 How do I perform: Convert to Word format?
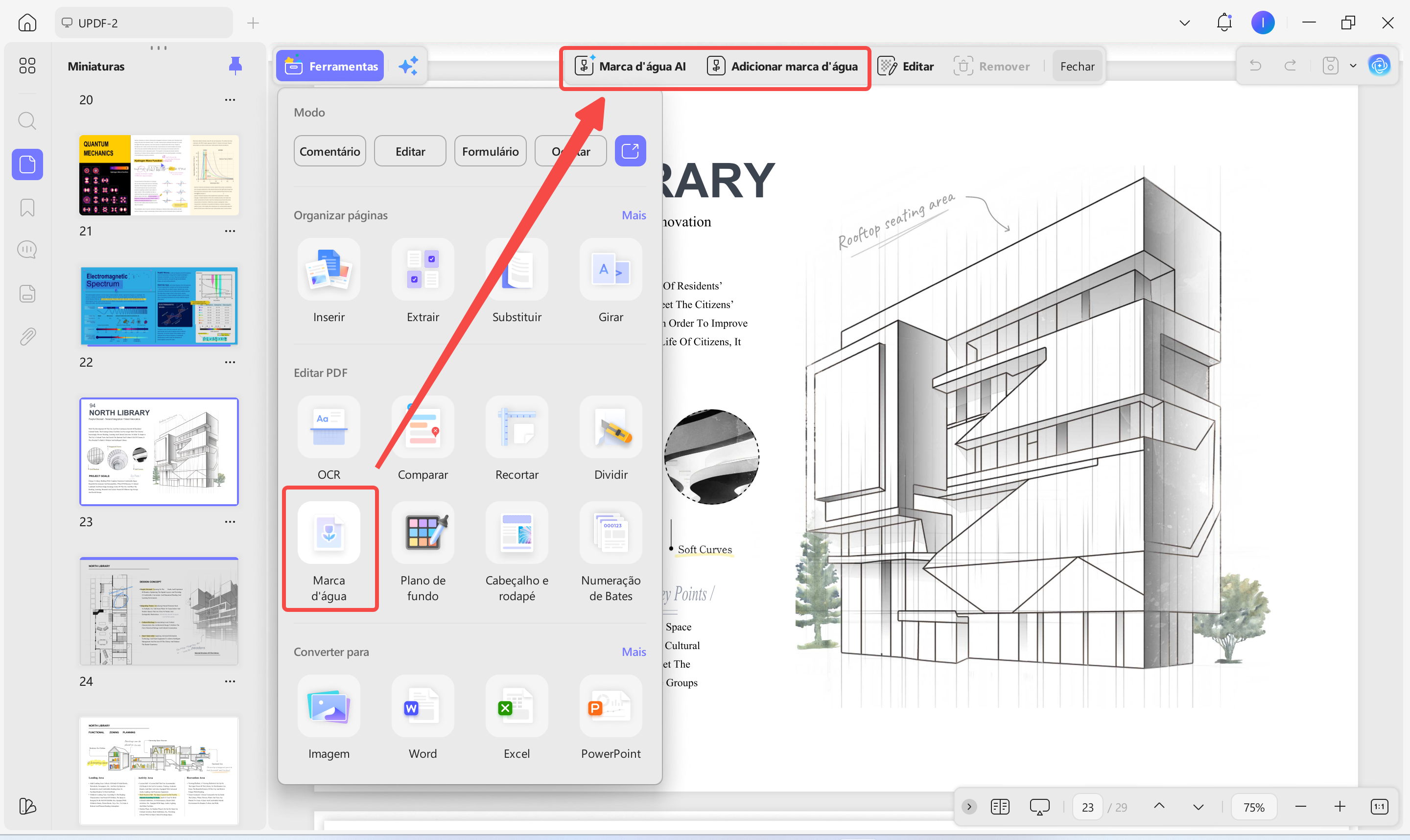[423, 718]
